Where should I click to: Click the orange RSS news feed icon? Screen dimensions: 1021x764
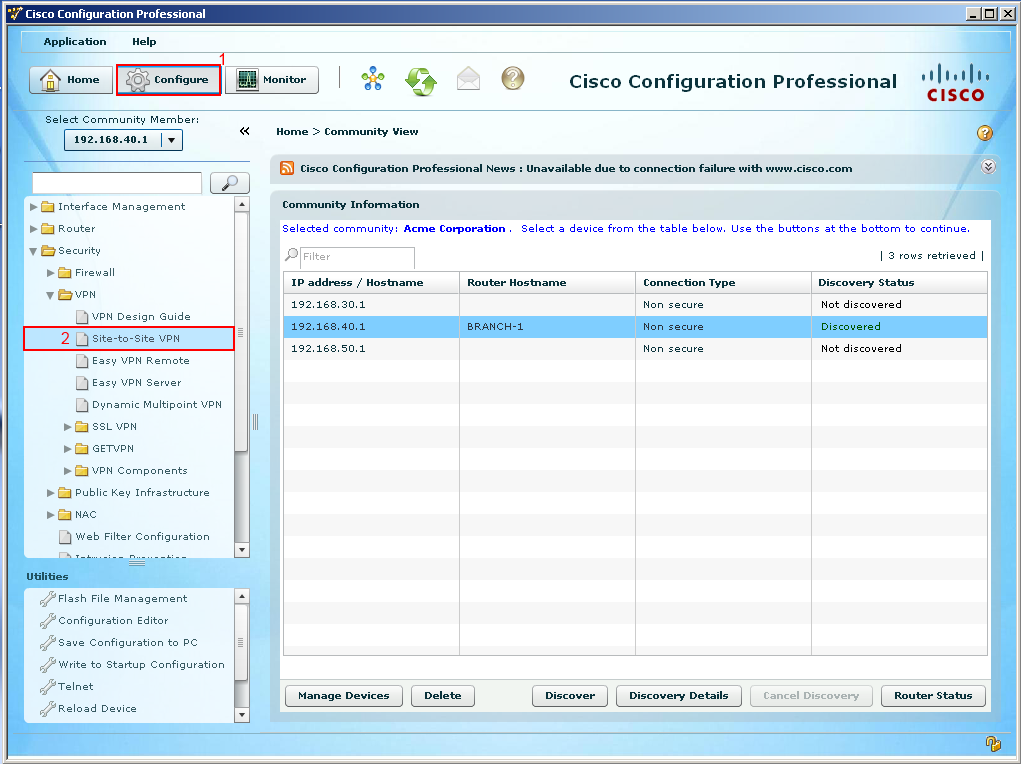coord(287,168)
